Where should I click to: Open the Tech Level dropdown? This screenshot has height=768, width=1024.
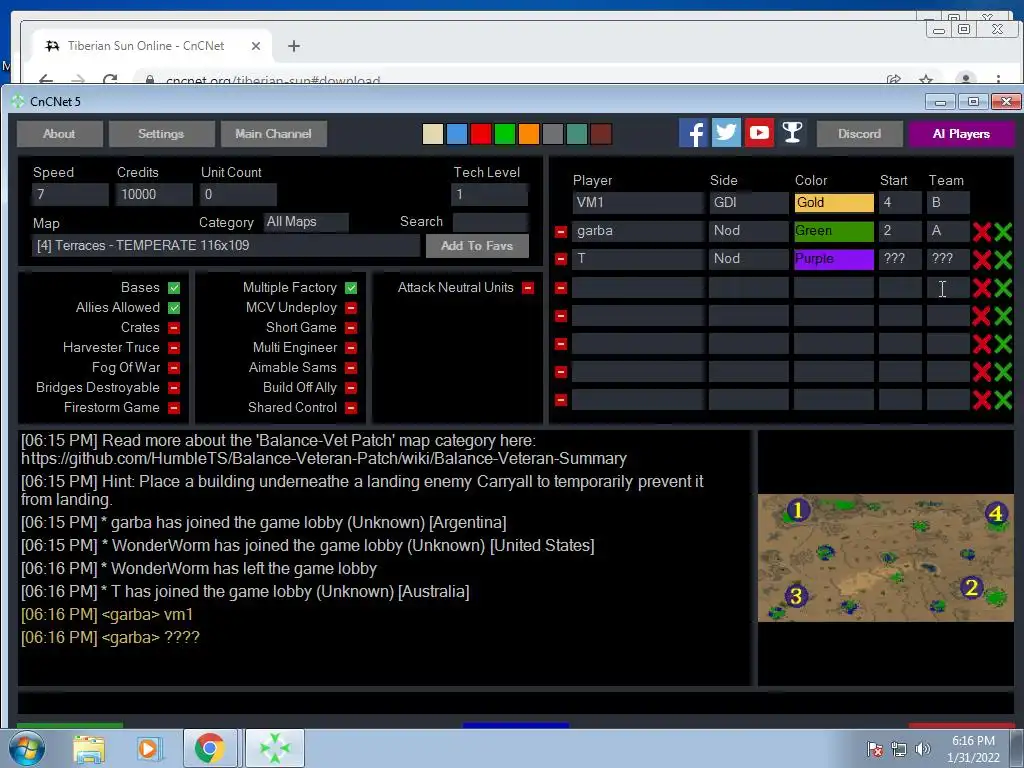pos(489,195)
